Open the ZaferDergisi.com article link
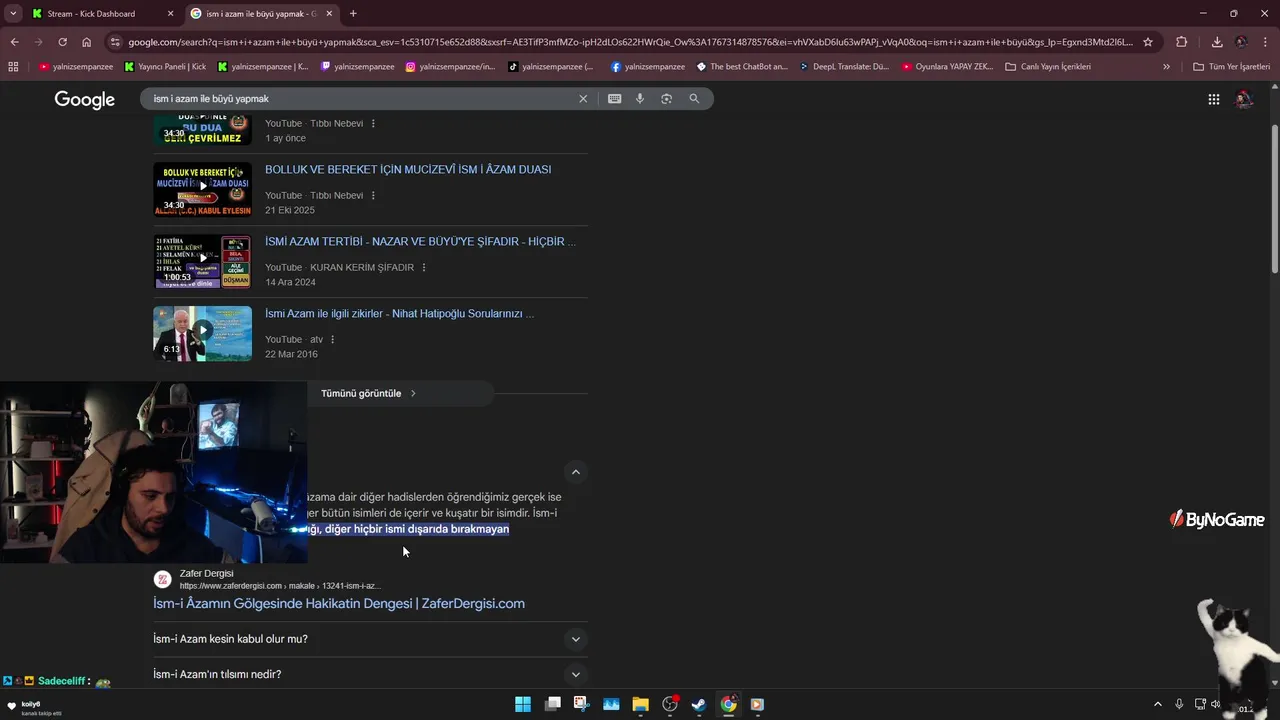 click(x=339, y=604)
